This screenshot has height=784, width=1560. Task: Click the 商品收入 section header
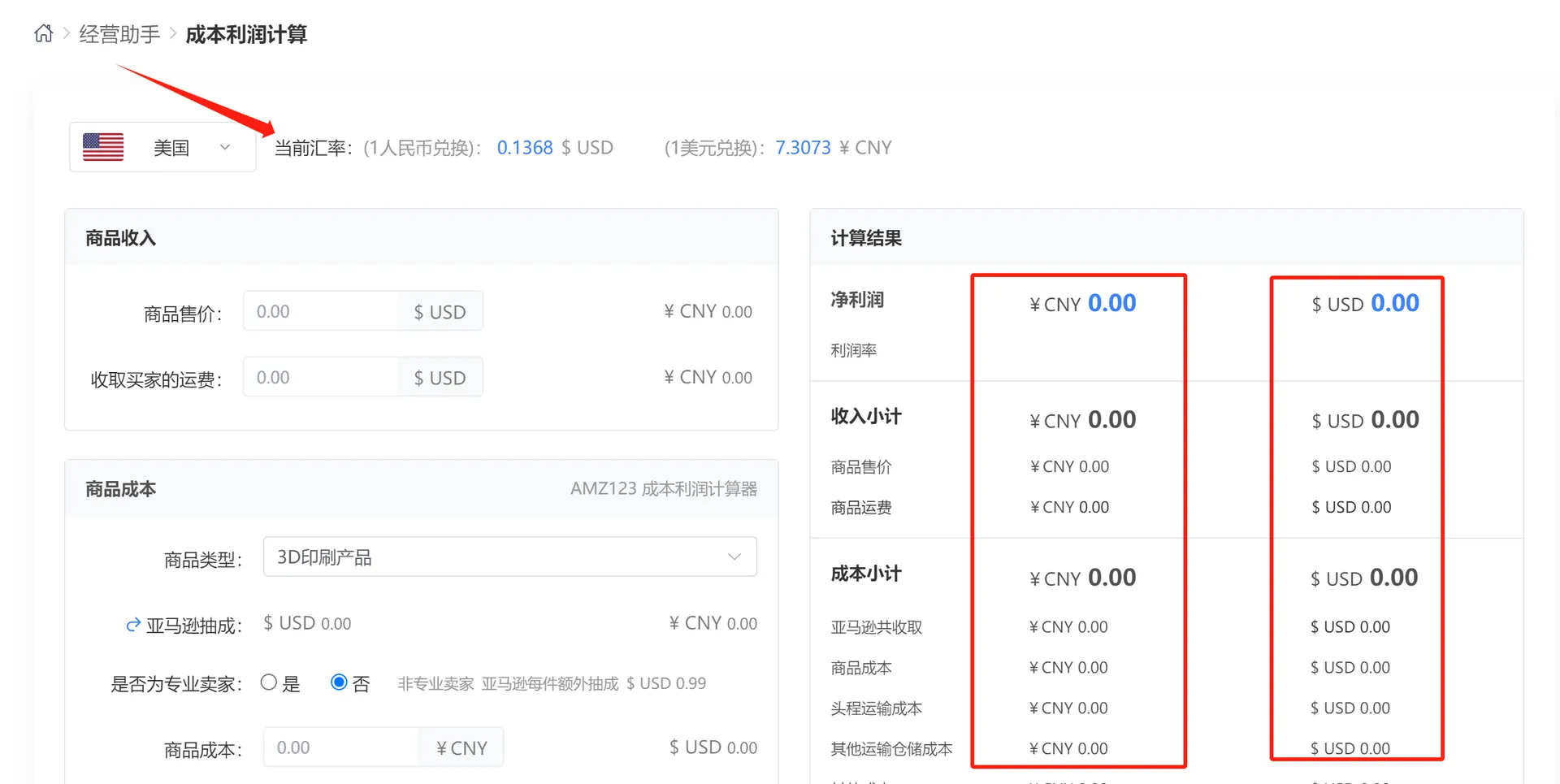coord(422,237)
